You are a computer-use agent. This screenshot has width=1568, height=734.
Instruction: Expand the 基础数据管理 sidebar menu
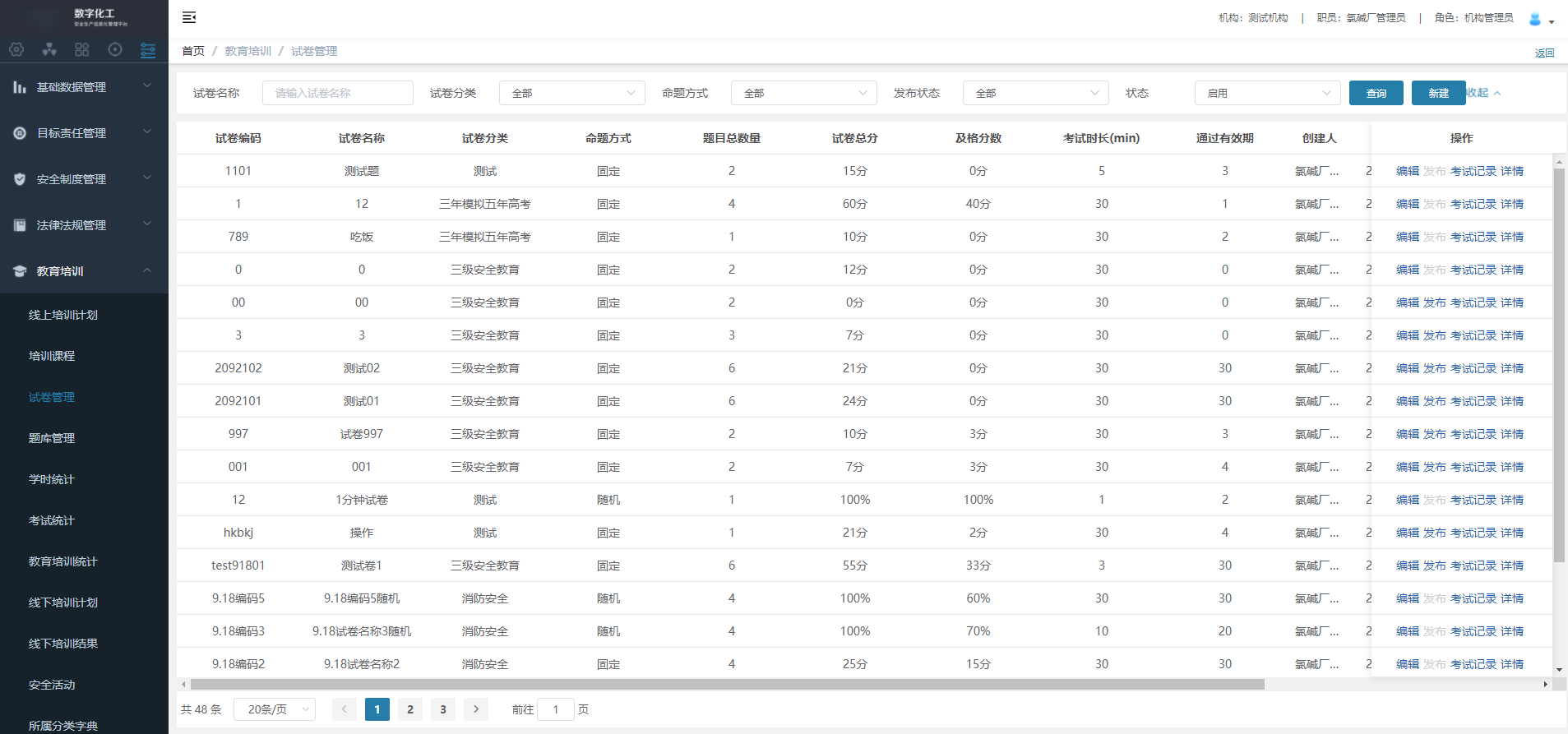point(84,87)
